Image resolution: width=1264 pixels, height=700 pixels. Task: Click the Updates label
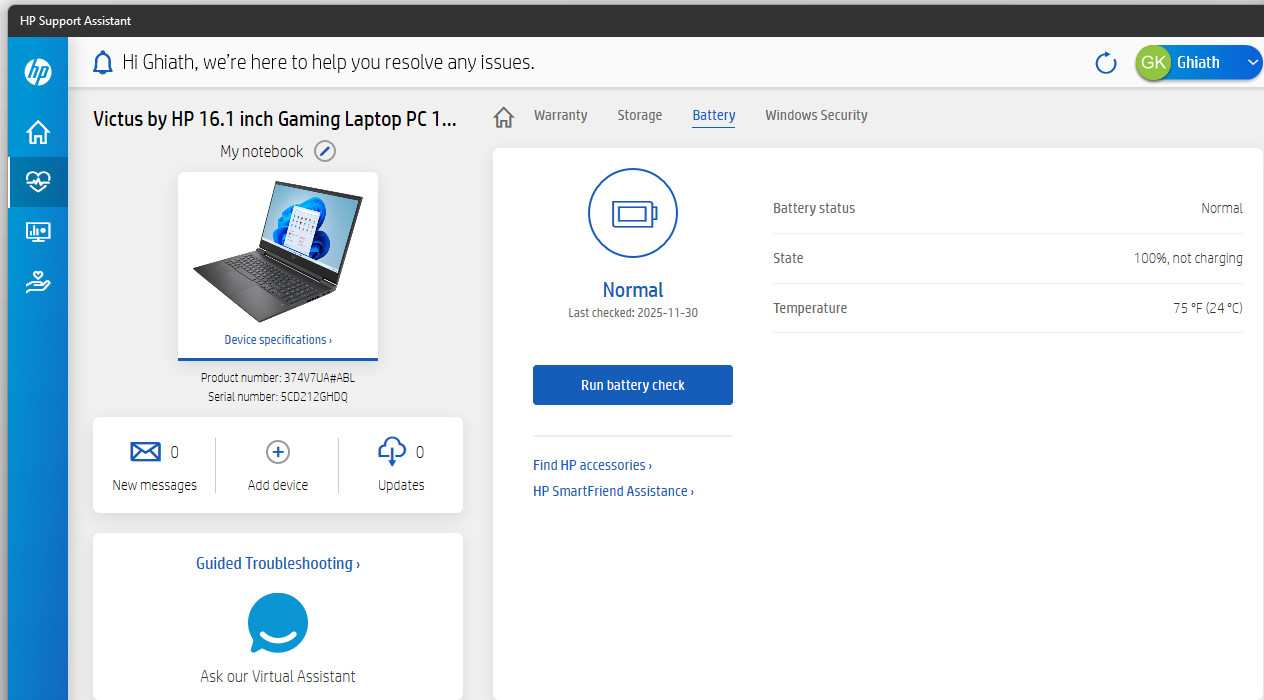click(401, 485)
